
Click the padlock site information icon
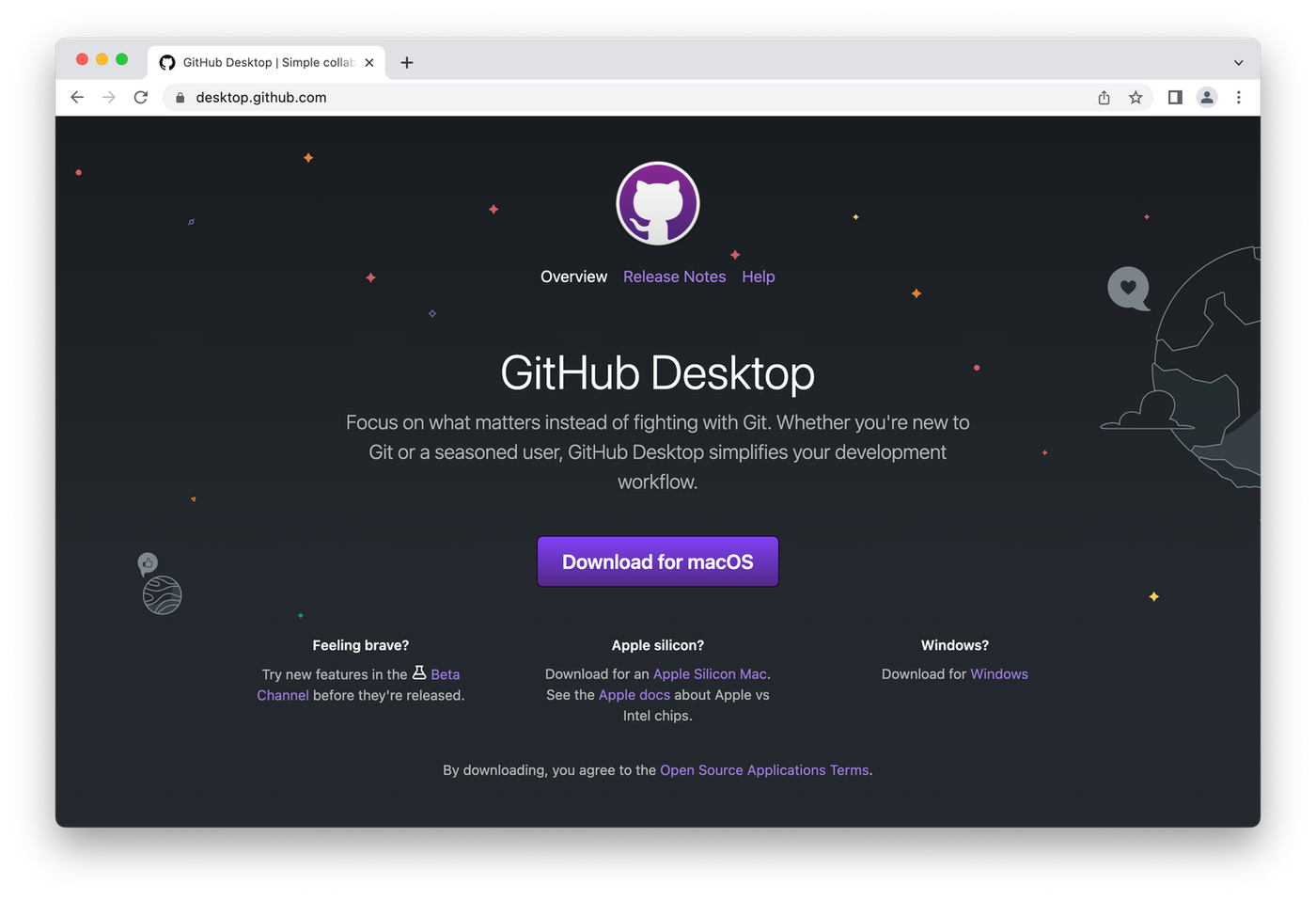pyautogui.click(x=180, y=97)
